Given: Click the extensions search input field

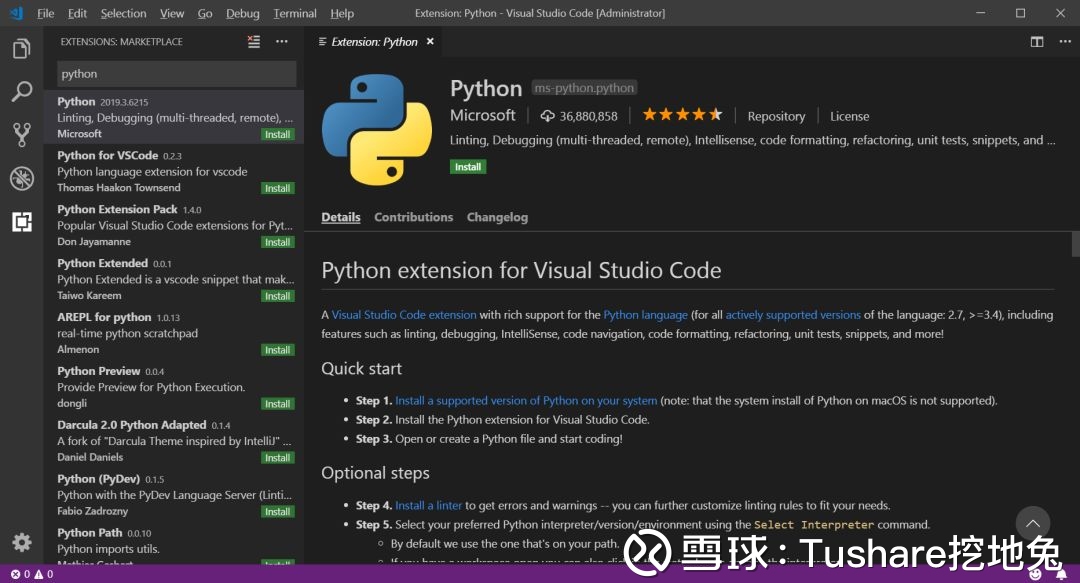Looking at the screenshot, I should (176, 74).
